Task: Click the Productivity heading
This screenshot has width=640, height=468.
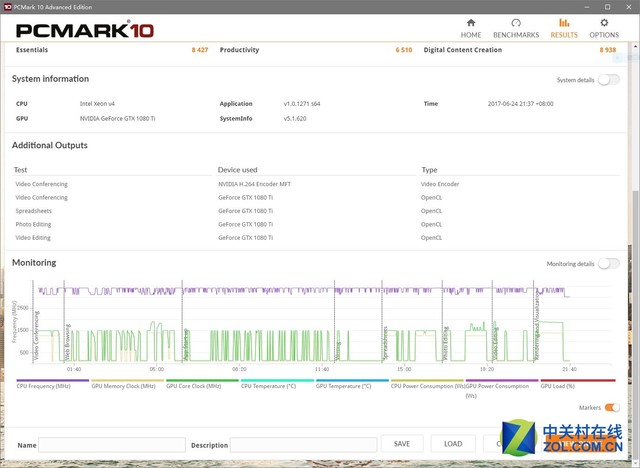Action: tap(240, 50)
